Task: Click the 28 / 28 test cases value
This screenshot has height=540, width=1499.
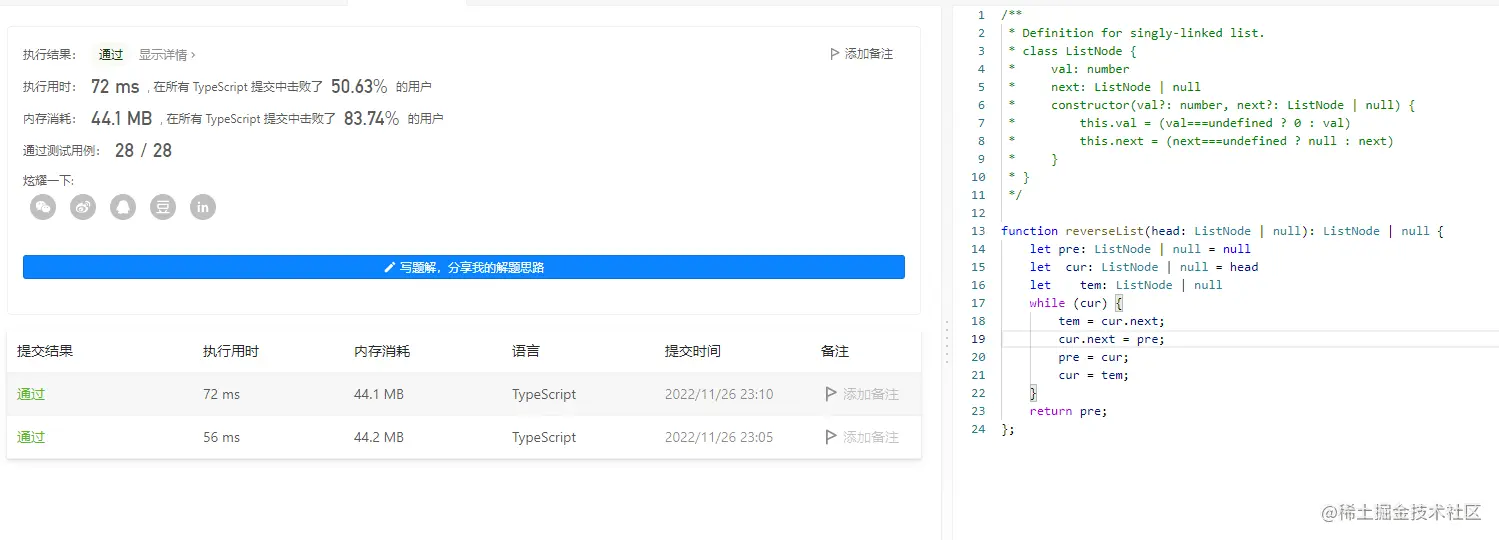Action: pos(143,150)
